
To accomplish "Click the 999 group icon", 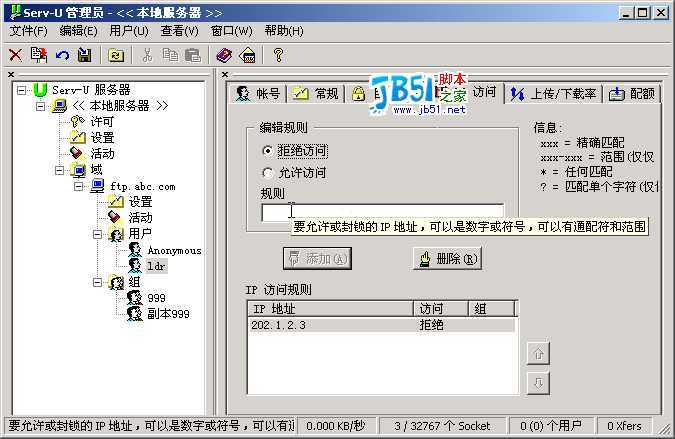I will click(135, 298).
